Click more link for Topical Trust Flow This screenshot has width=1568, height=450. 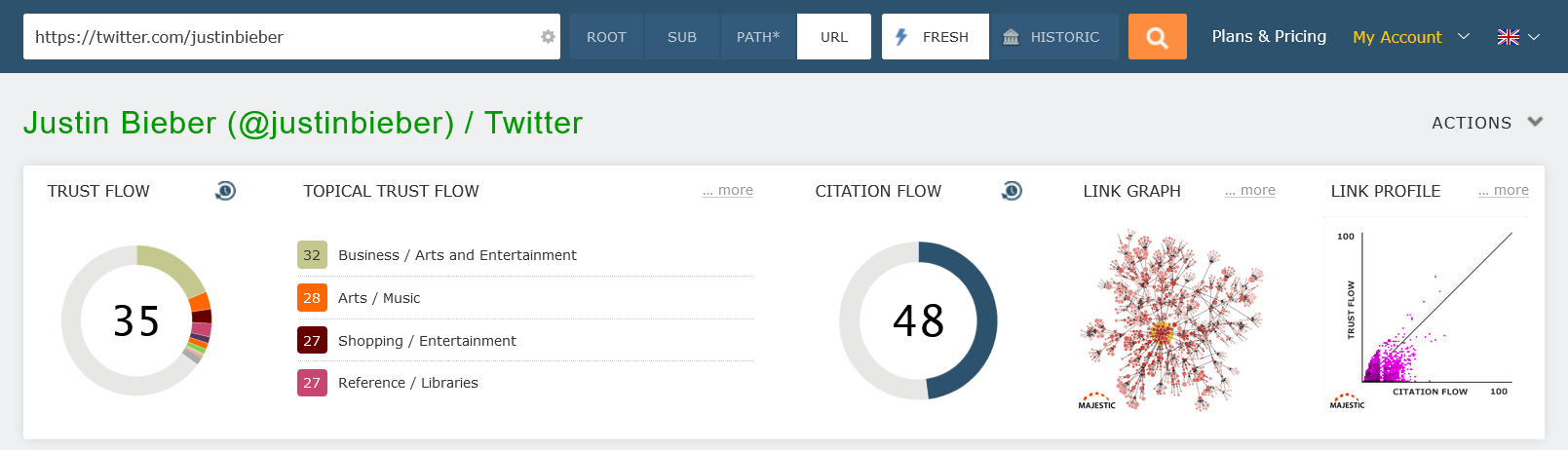728,190
